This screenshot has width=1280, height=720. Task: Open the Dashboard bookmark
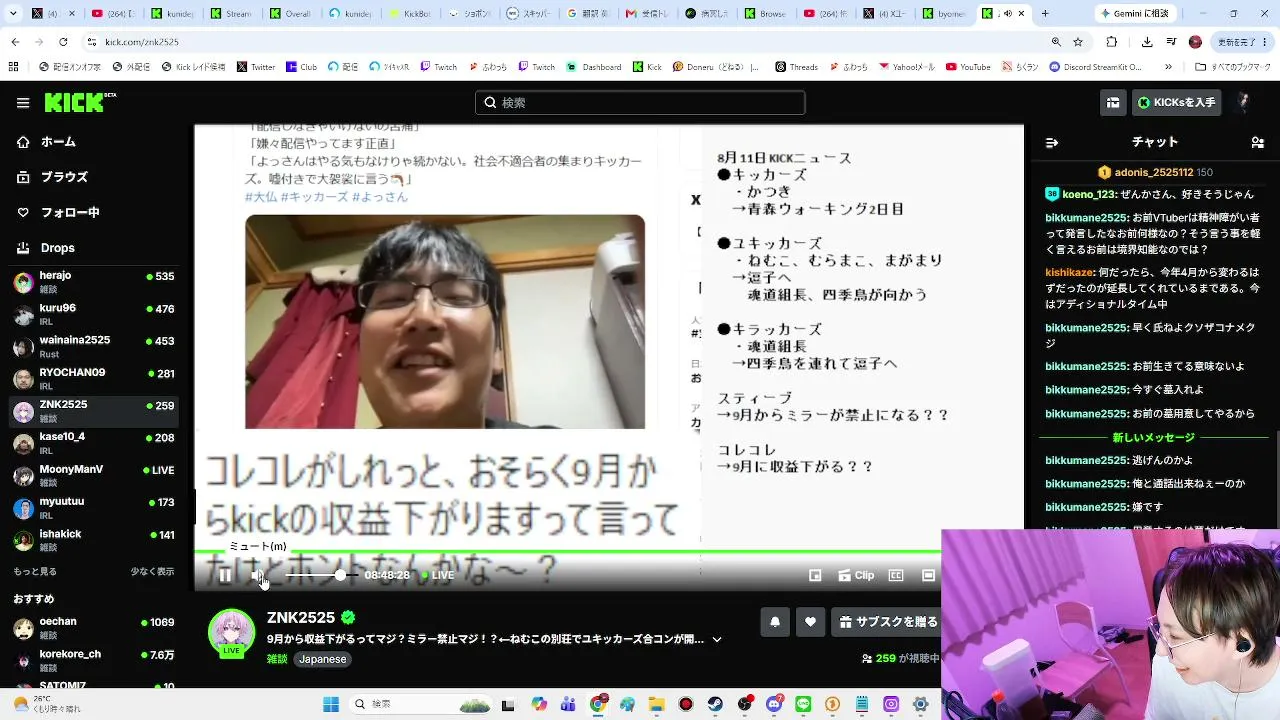[x=594, y=67]
